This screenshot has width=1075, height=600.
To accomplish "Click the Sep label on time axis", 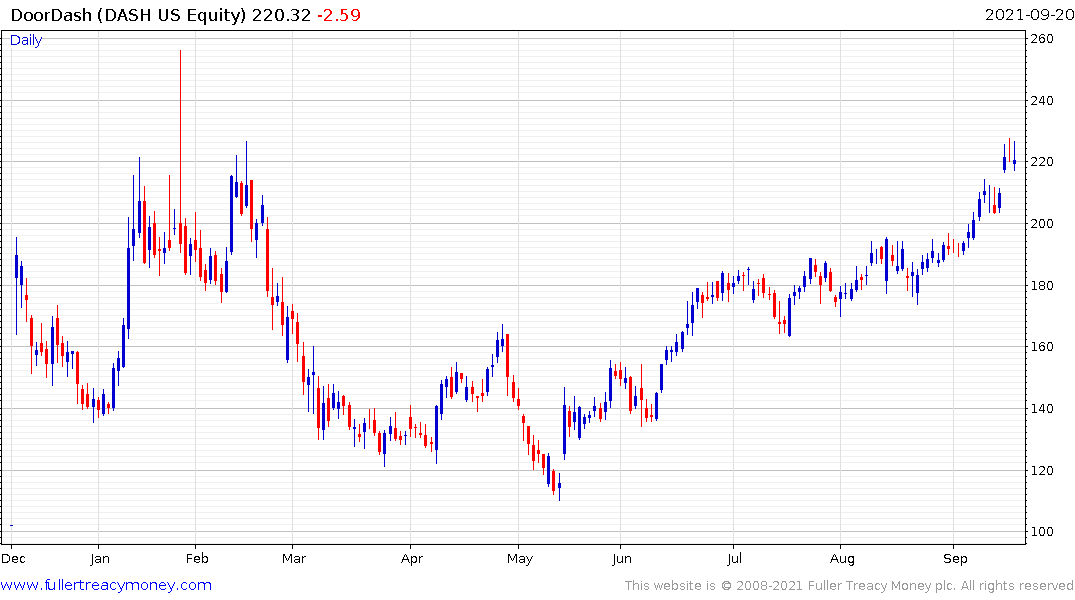I will [x=955, y=559].
